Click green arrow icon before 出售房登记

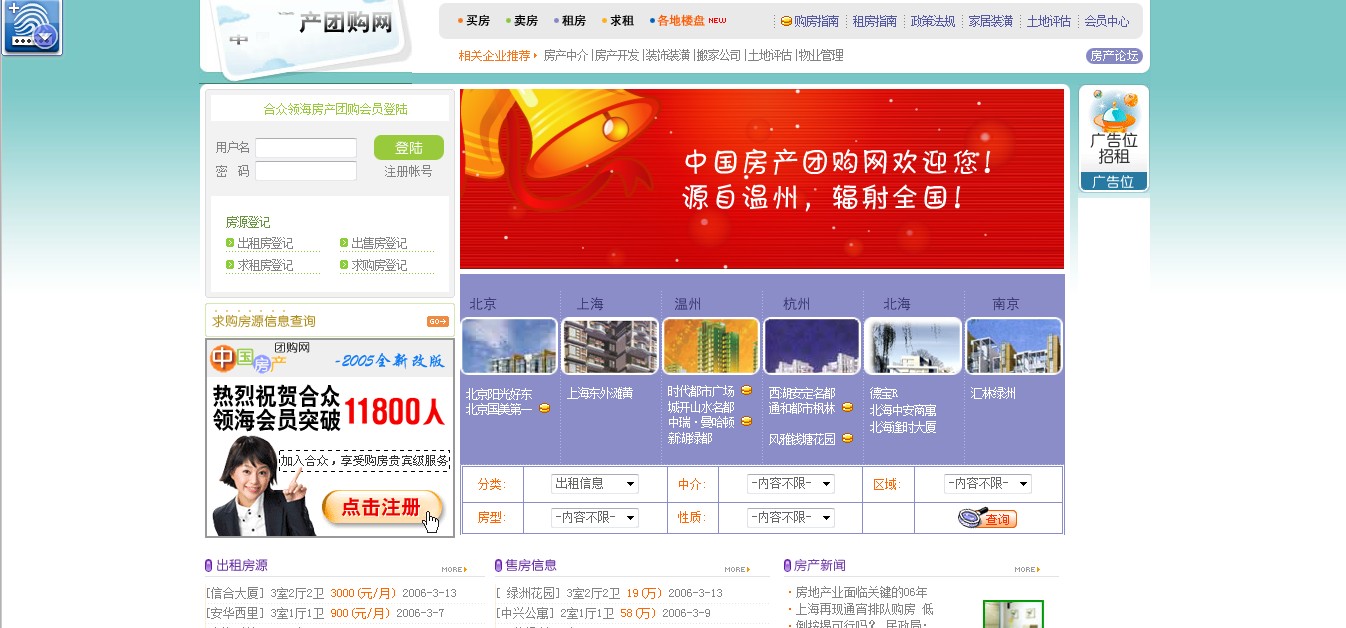344,243
